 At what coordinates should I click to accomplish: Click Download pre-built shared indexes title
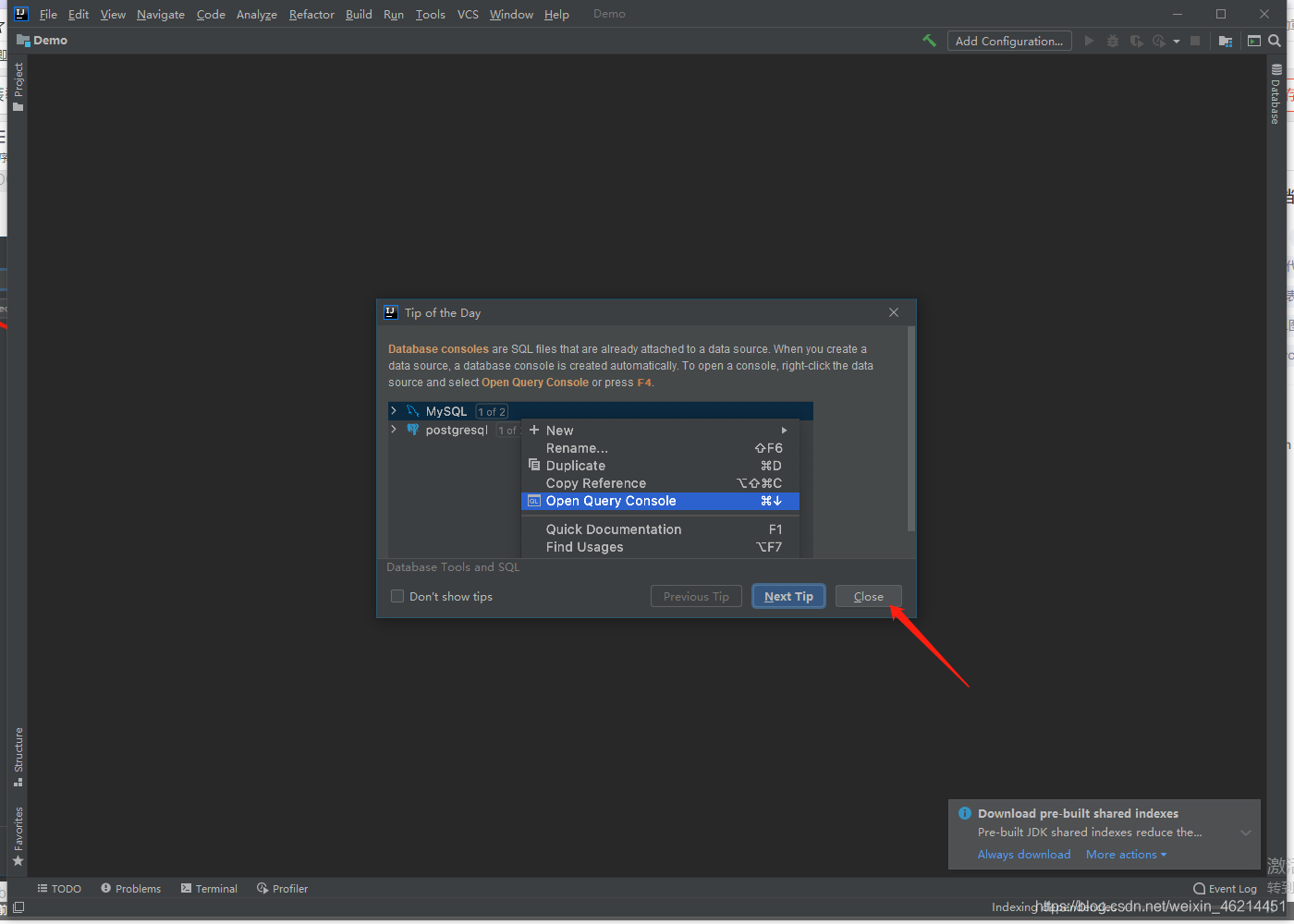pos(1078,813)
